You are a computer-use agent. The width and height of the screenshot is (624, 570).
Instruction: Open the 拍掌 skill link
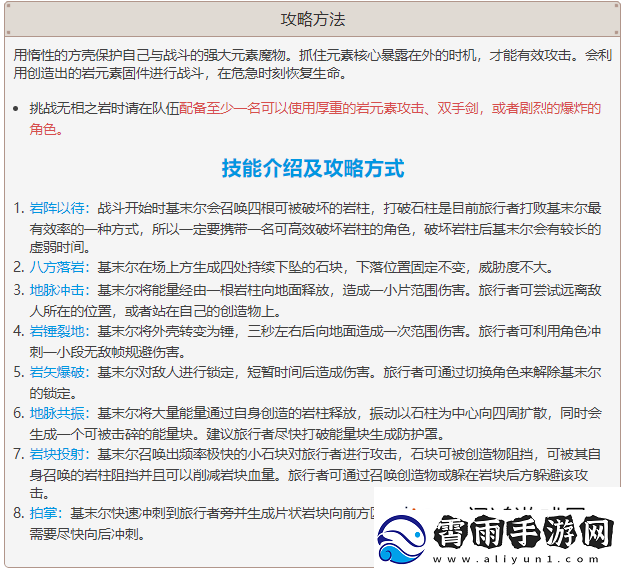click(43, 513)
